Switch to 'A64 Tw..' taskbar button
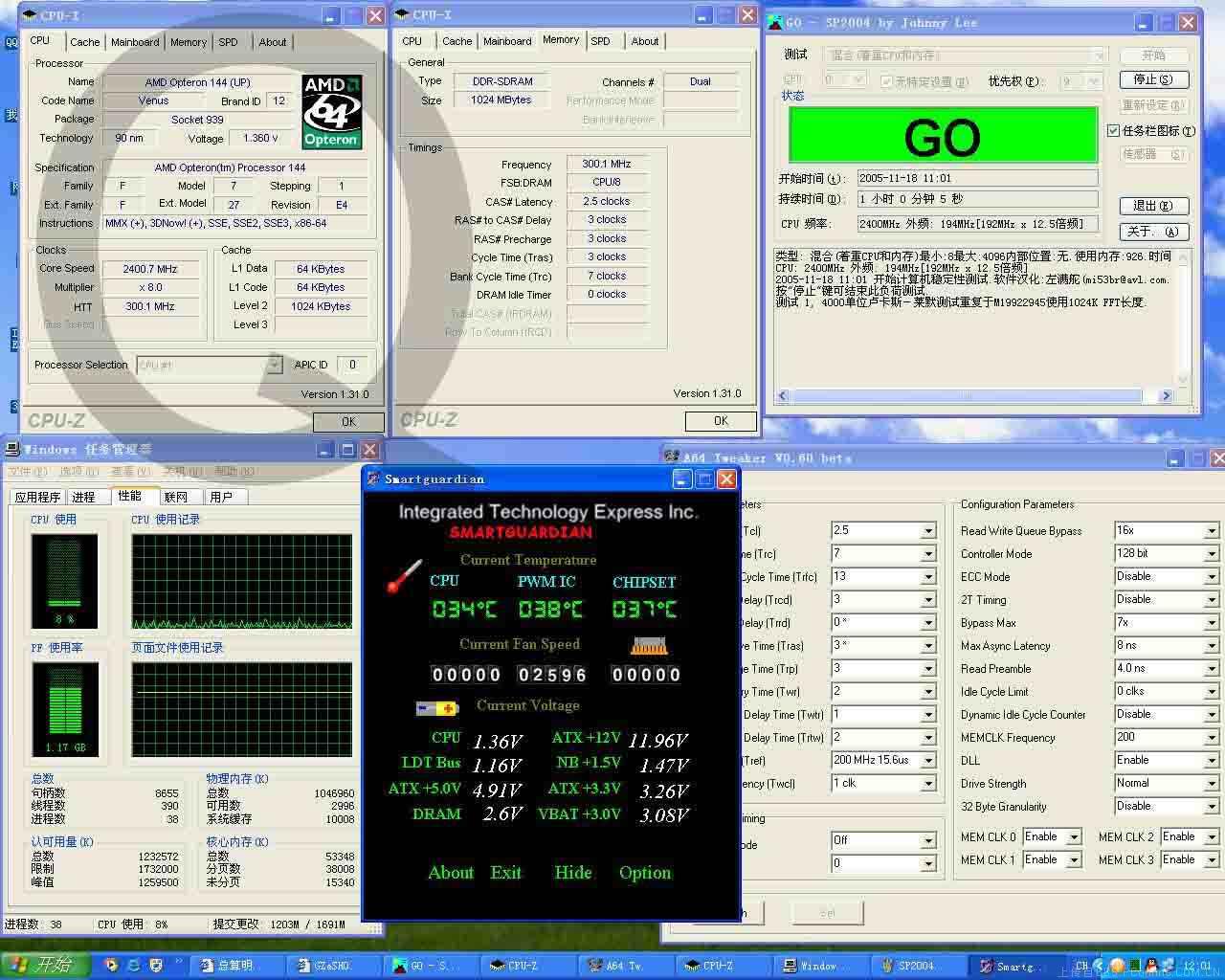This screenshot has width=1225, height=980. click(x=625, y=966)
